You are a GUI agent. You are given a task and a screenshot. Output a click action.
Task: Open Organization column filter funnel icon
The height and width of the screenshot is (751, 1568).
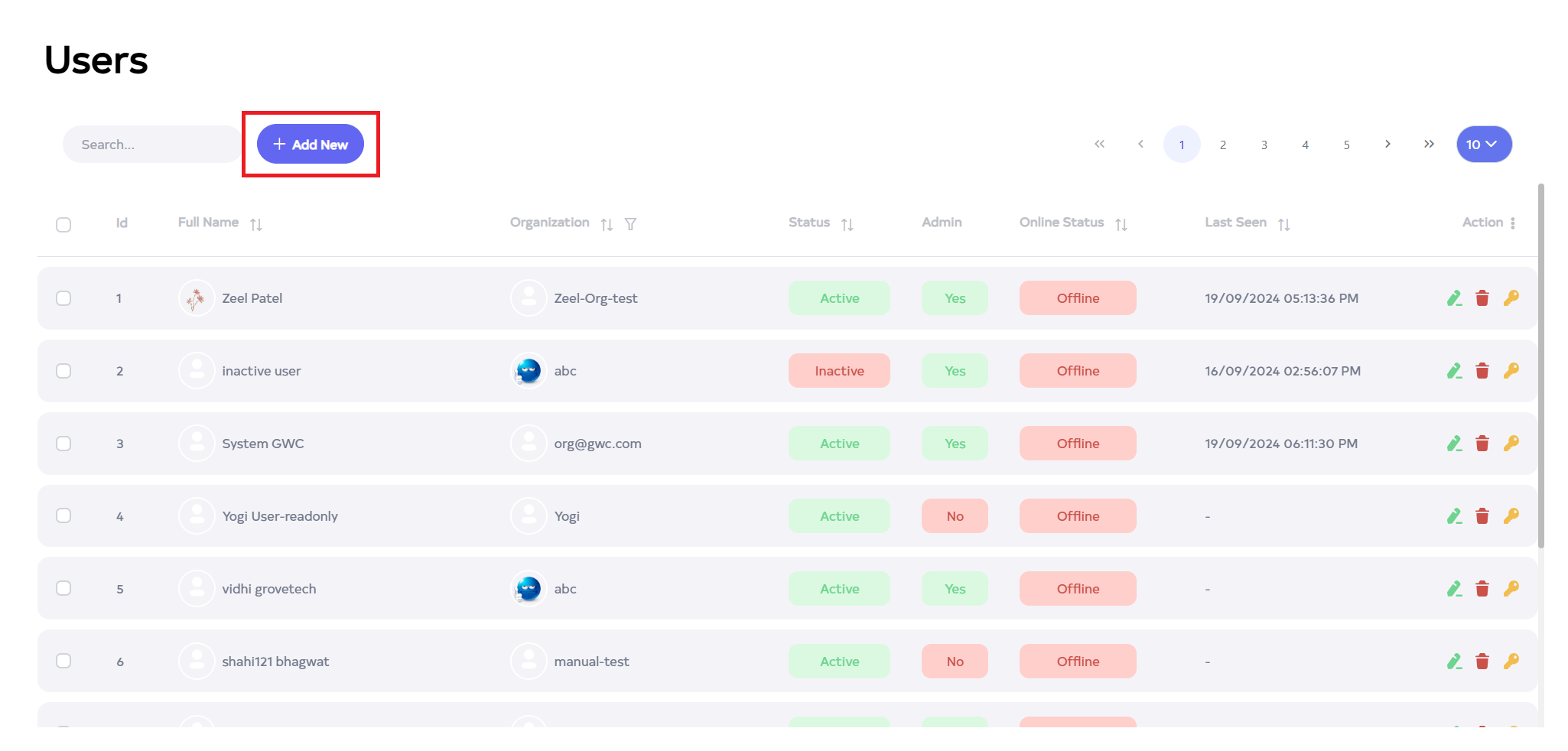coord(630,224)
